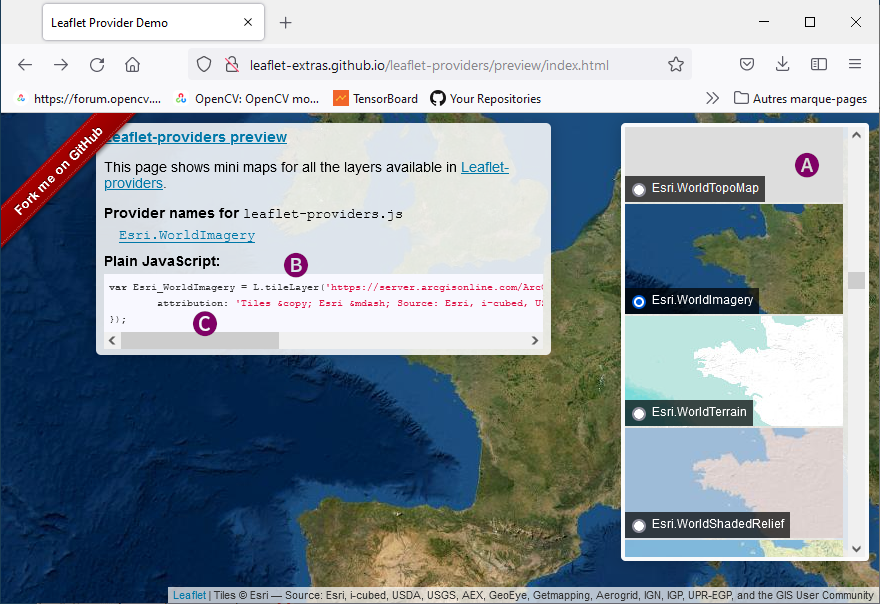Open the leaflet-providers preview heading link
Screen dimensions: 880x604
tap(196, 137)
